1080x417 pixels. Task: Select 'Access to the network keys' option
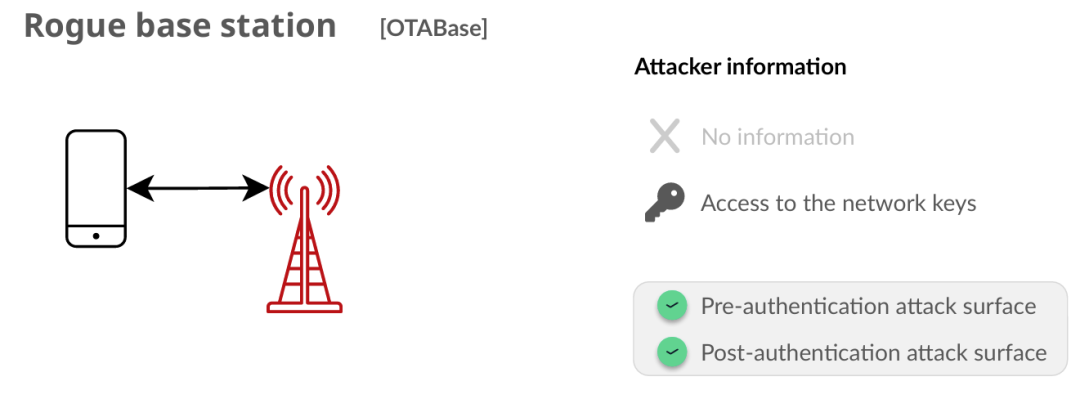click(x=838, y=203)
